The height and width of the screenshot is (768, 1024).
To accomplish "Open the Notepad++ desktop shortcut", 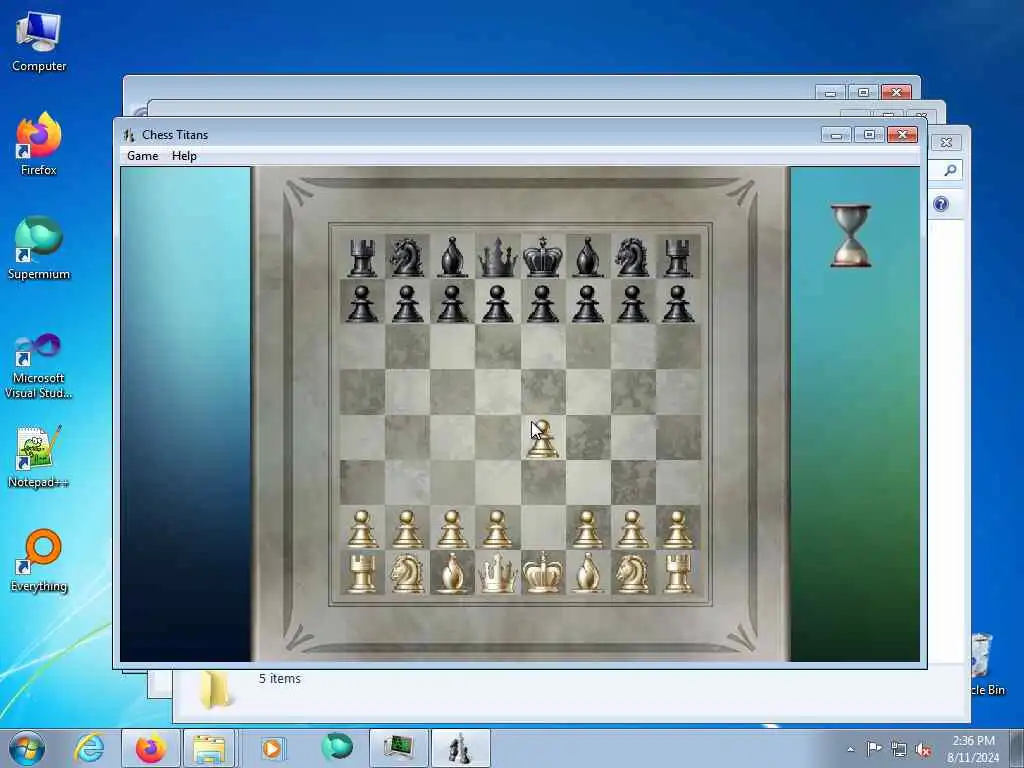I will [x=39, y=456].
